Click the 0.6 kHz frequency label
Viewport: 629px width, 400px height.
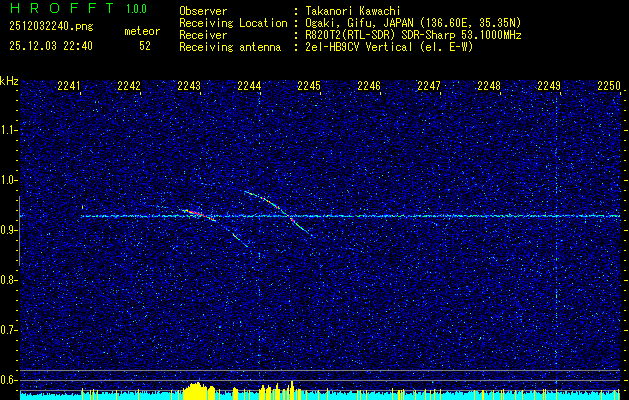[9, 380]
